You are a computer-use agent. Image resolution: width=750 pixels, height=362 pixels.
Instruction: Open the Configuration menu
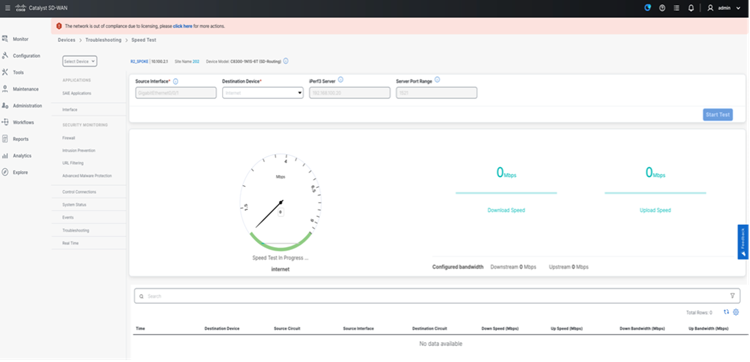click(x=26, y=56)
